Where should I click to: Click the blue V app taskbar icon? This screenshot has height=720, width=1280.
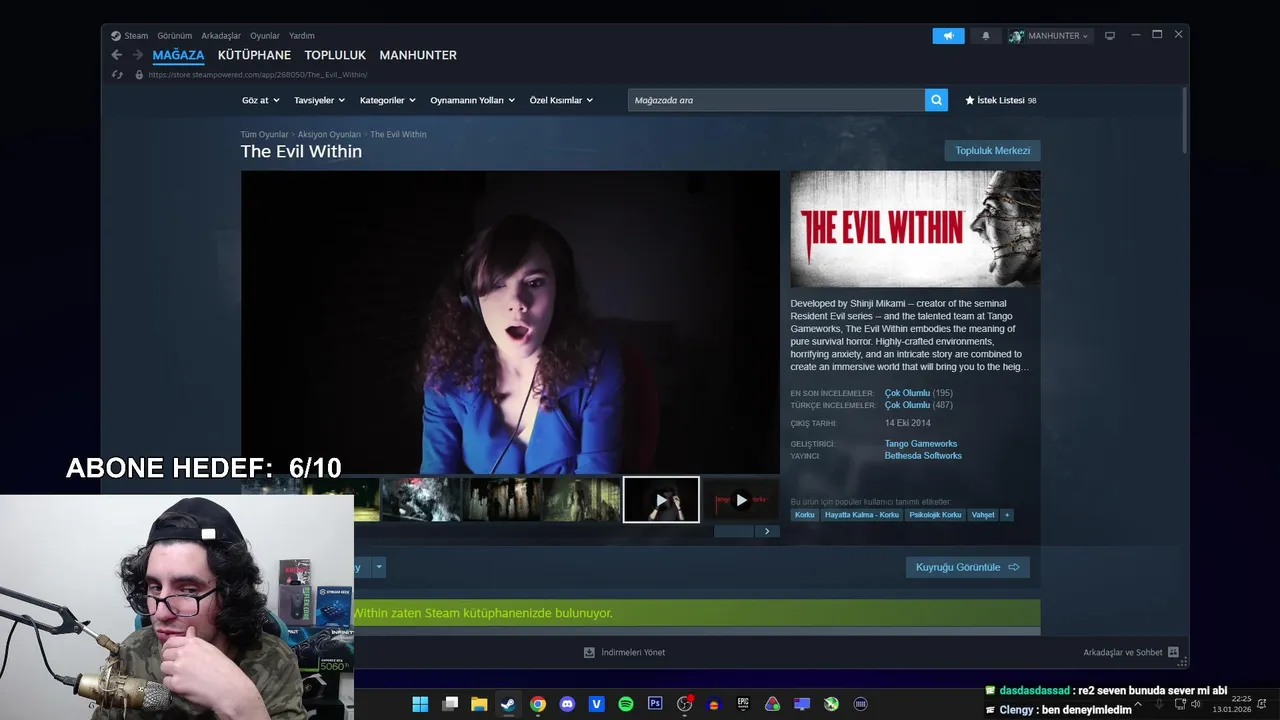pos(597,704)
